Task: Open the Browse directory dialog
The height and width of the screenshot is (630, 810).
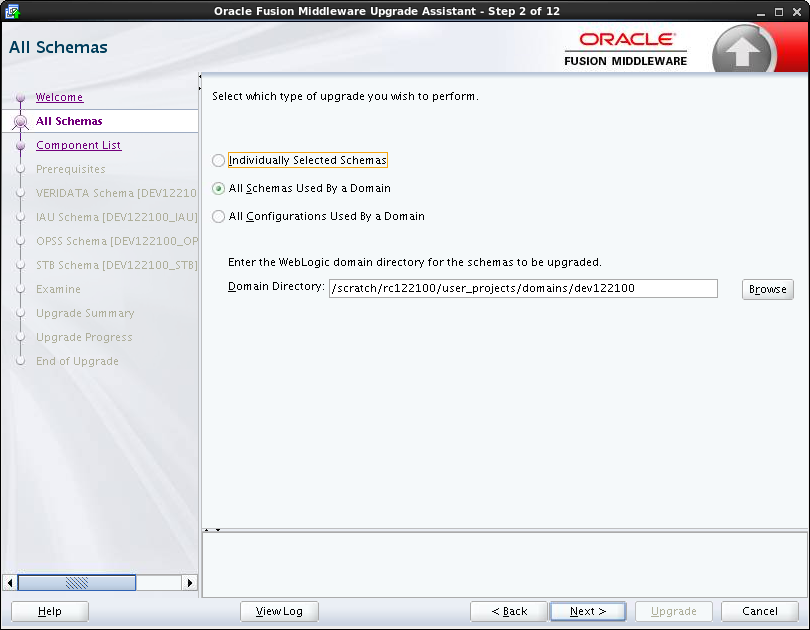Action: point(767,289)
